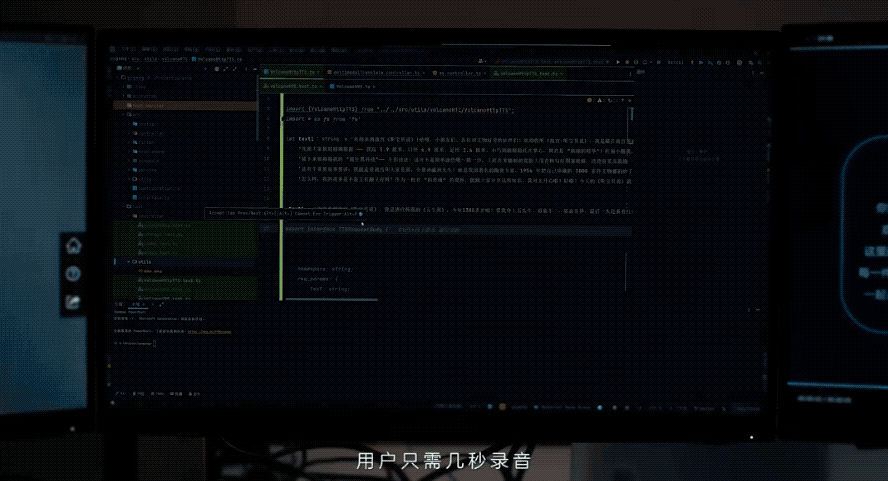This screenshot has width=888, height=481.
Task: Go to previous highlighted error arrow
Action: pos(622,100)
